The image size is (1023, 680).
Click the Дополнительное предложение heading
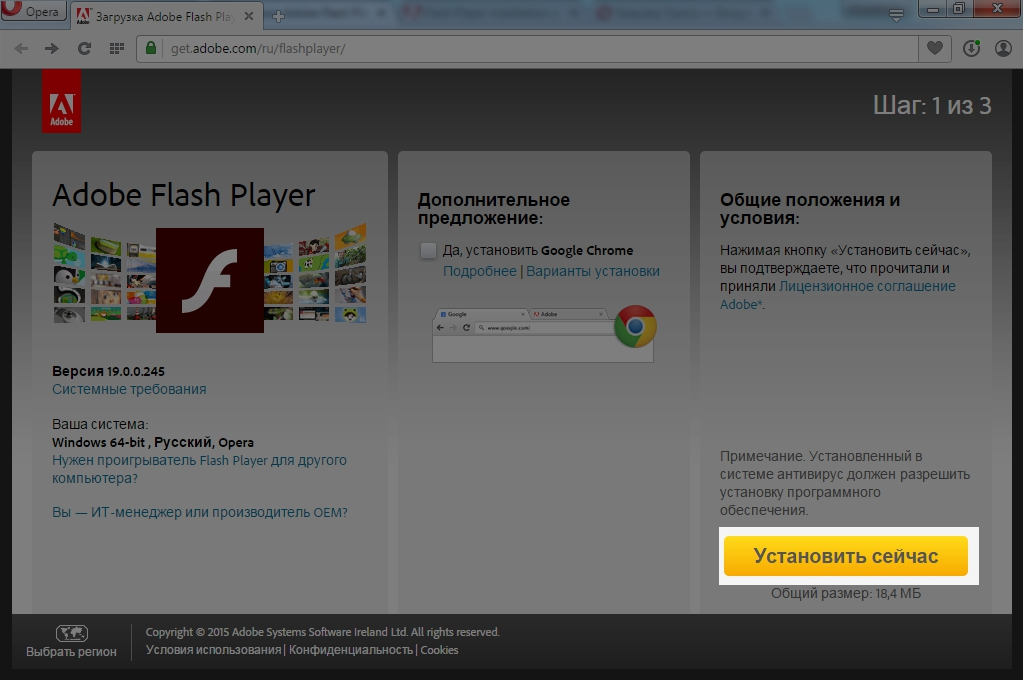494,209
